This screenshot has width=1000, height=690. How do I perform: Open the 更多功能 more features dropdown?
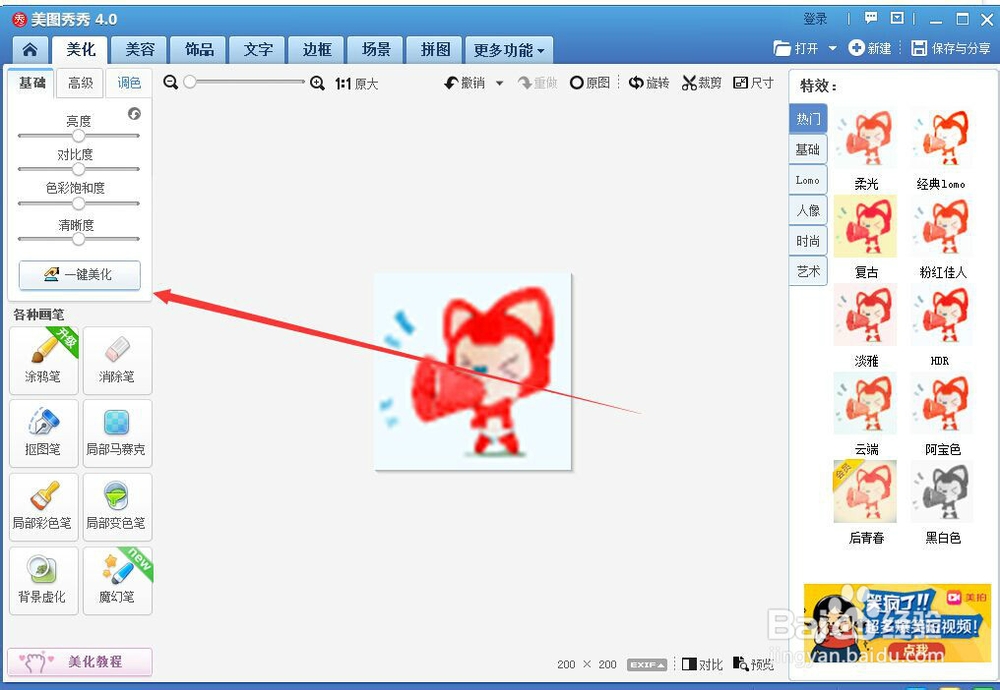point(509,50)
